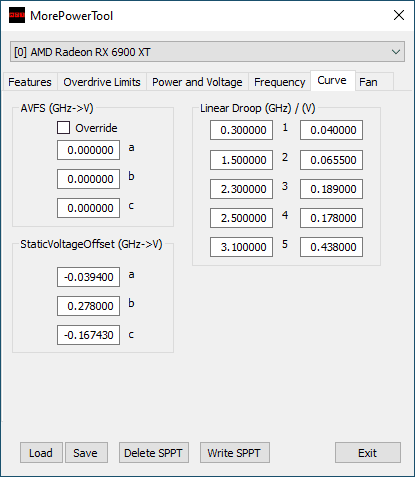Click Linear Droop row 5 GHz field 3.100000
The height and width of the screenshot is (477, 415).
pos(241,247)
